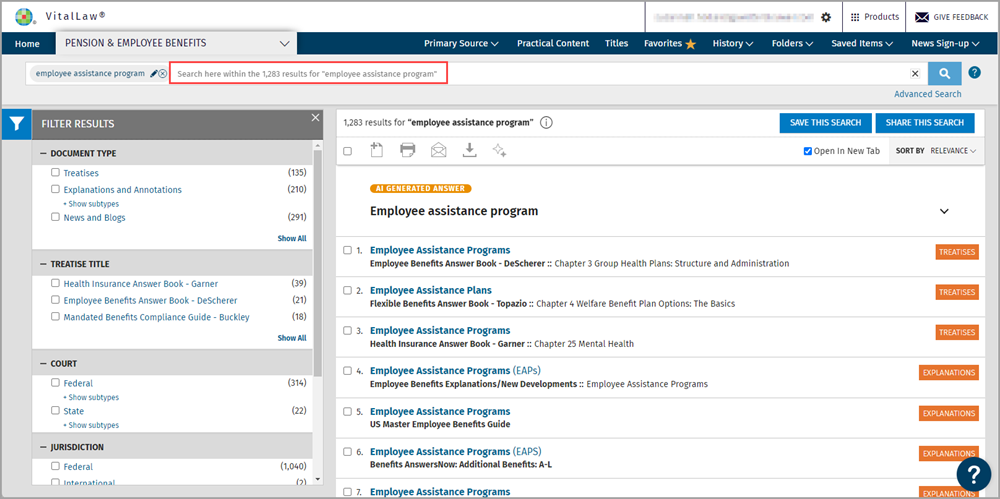Image resolution: width=1000 pixels, height=499 pixels.
Task: Show subtypes under State court
Action: (91, 425)
